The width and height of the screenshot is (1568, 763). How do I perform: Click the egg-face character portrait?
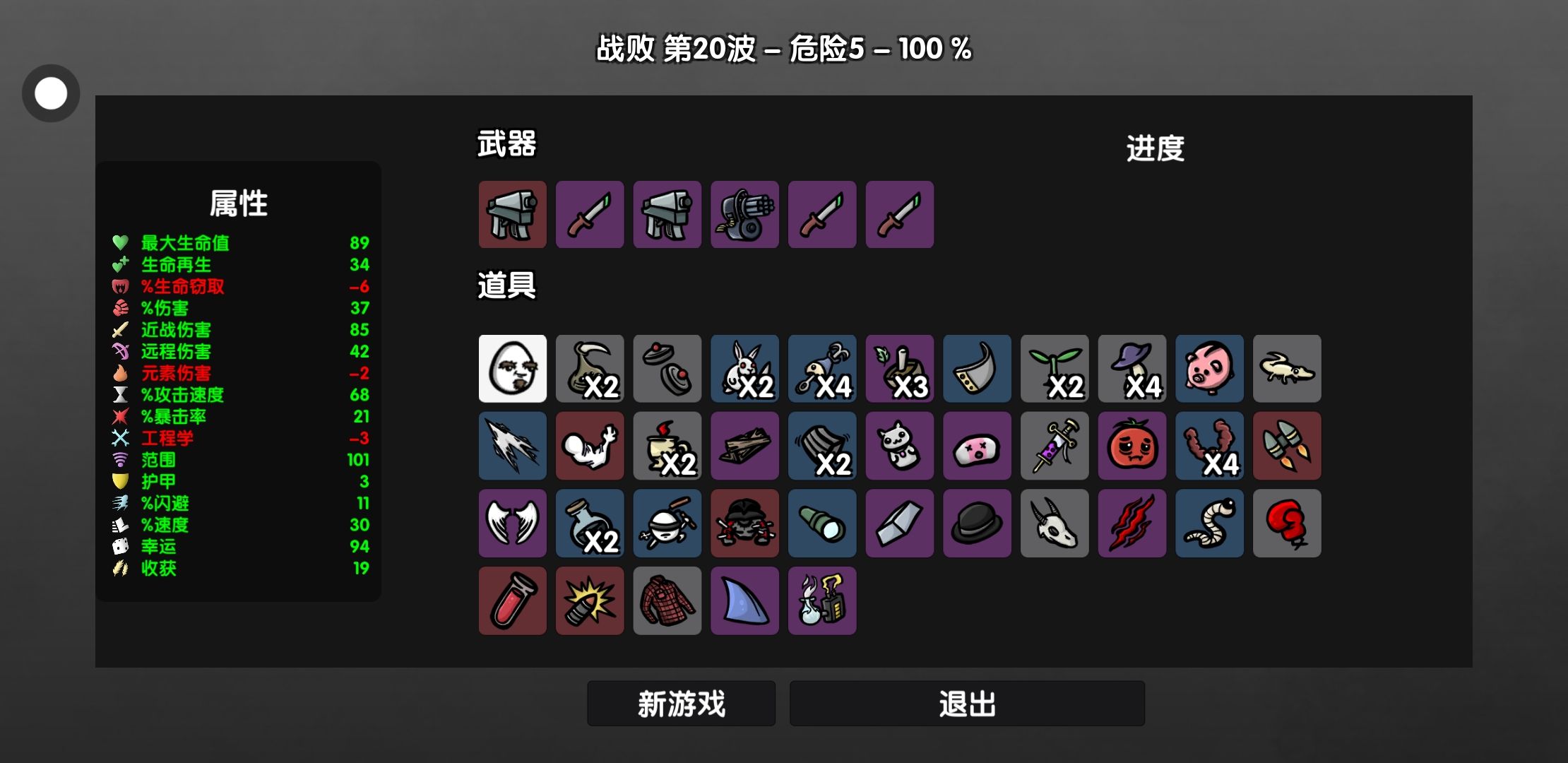pyautogui.click(x=513, y=369)
